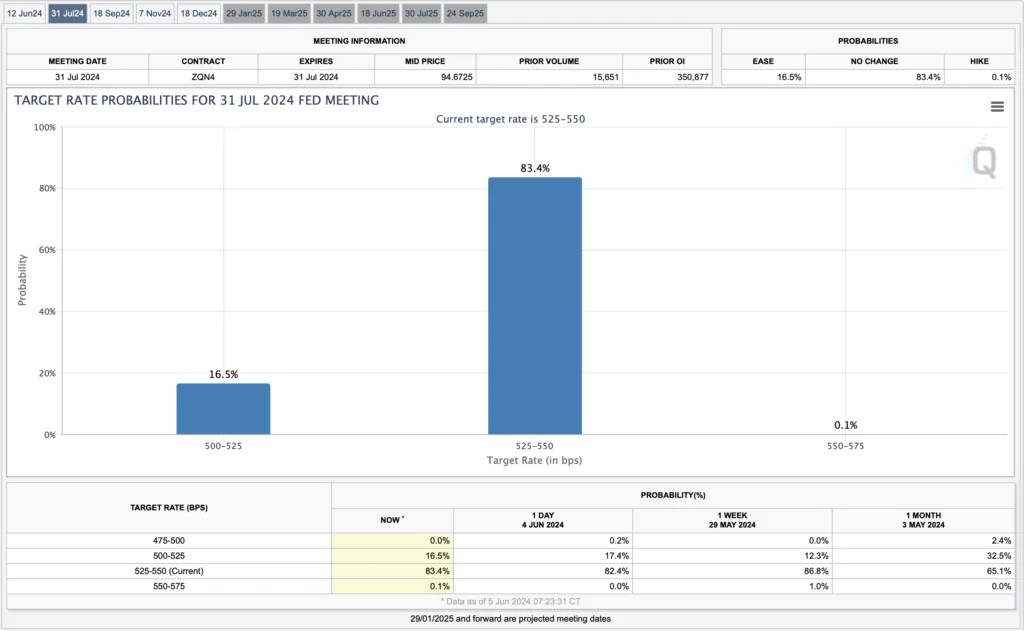Choose the 18 Jun25 meeting tab

(378, 13)
